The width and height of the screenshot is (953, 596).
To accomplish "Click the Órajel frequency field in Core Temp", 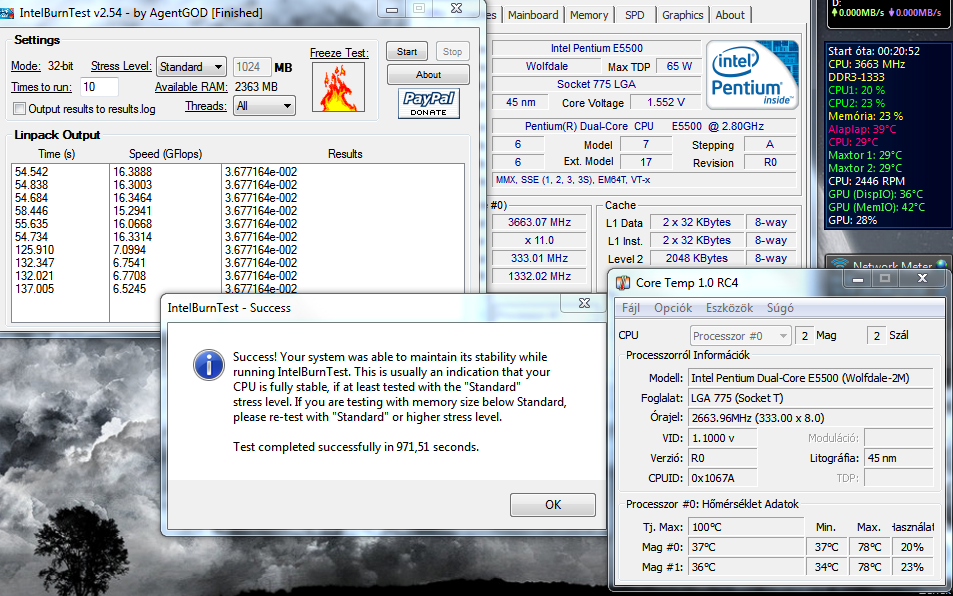I will tap(811, 418).
